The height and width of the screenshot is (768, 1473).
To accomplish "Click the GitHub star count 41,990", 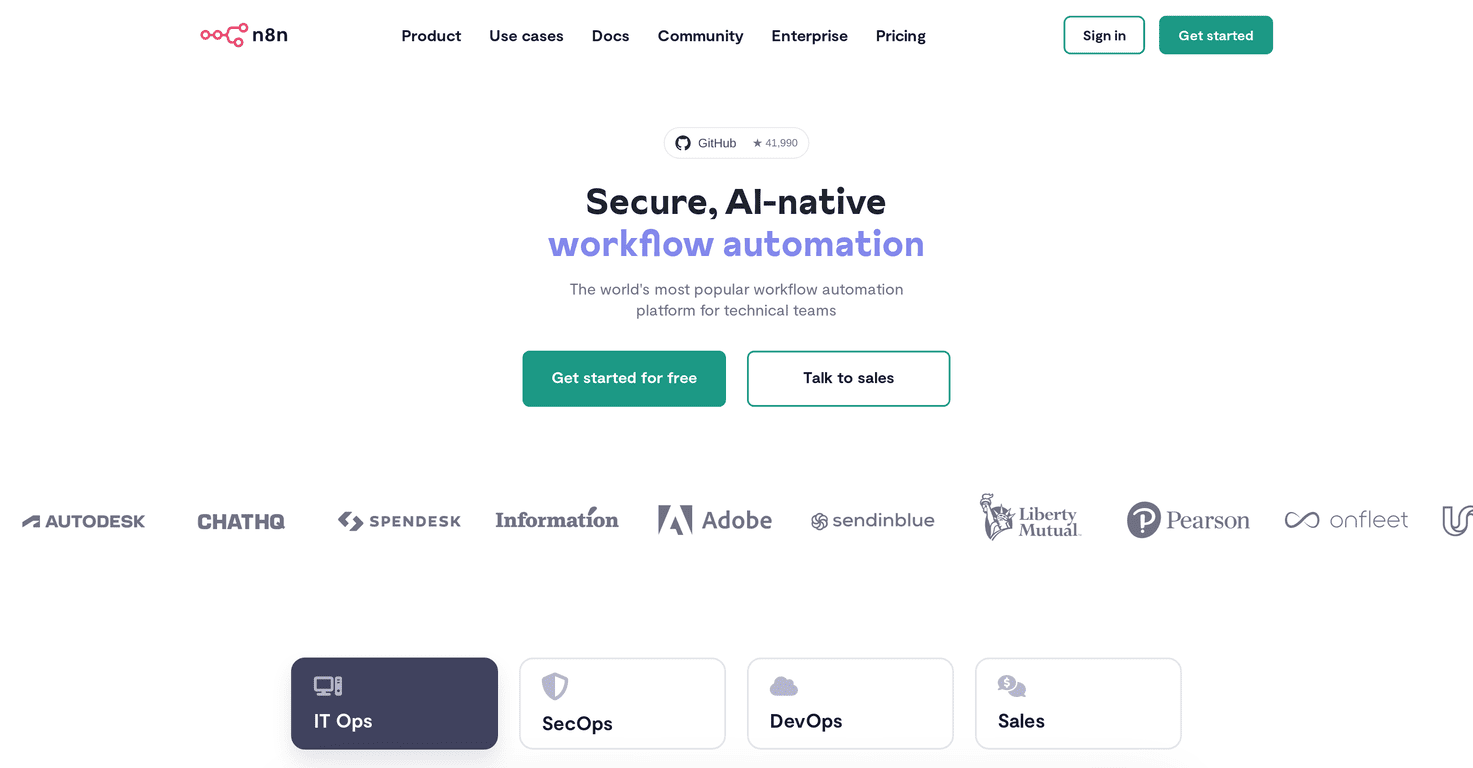I will click(x=775, y=143).
